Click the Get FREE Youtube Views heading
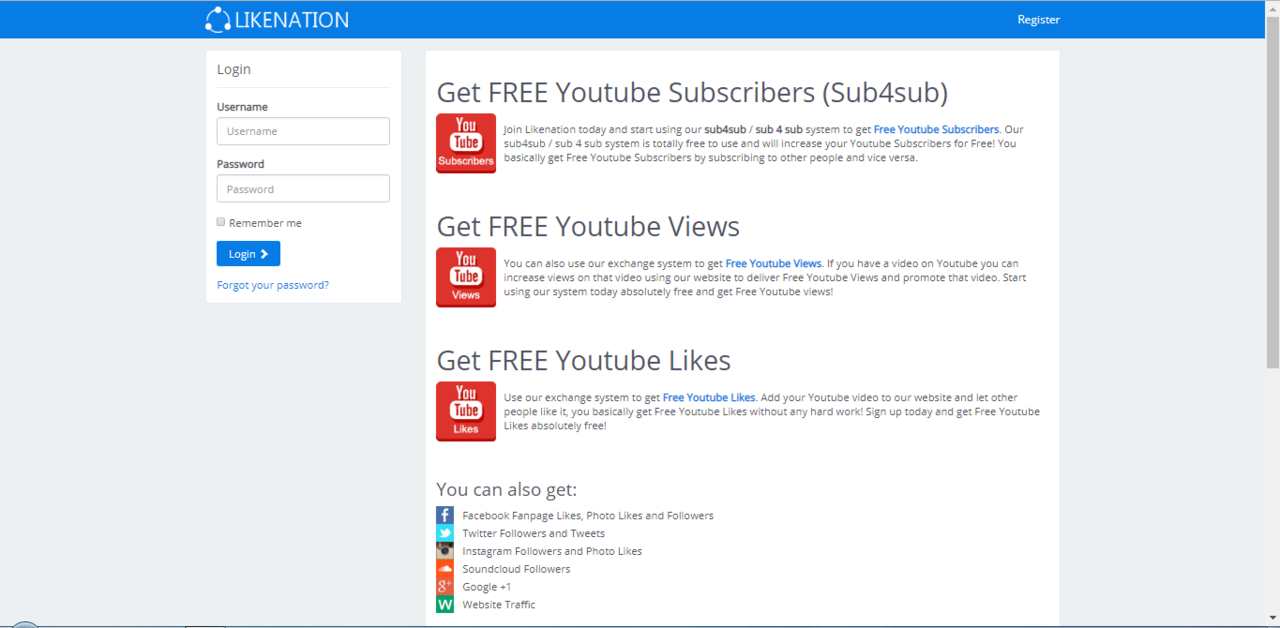 click(588, 226)
